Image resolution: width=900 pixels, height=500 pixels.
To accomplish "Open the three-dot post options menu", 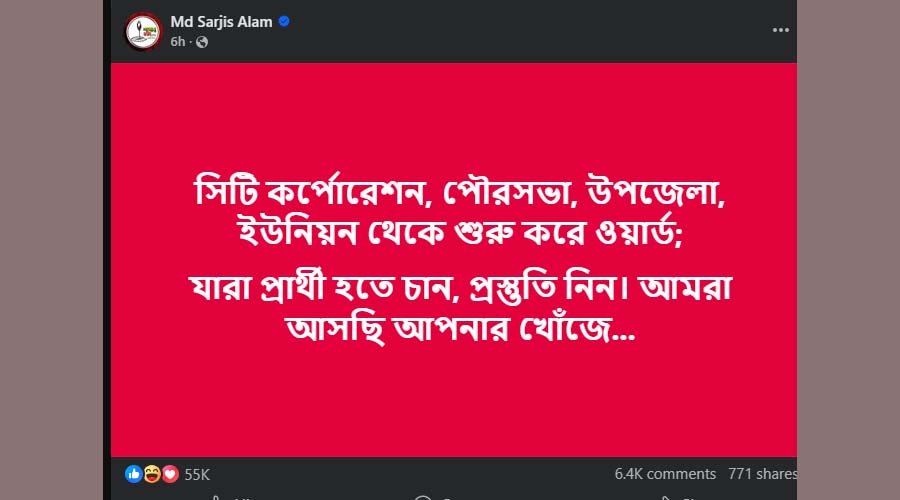I will [x=780, y=30].
